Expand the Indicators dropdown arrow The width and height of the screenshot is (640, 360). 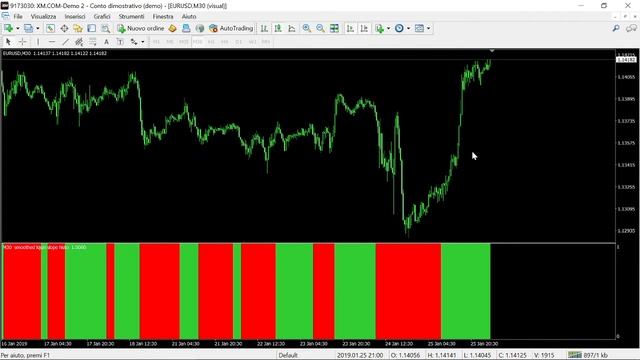tap(388, 28)
